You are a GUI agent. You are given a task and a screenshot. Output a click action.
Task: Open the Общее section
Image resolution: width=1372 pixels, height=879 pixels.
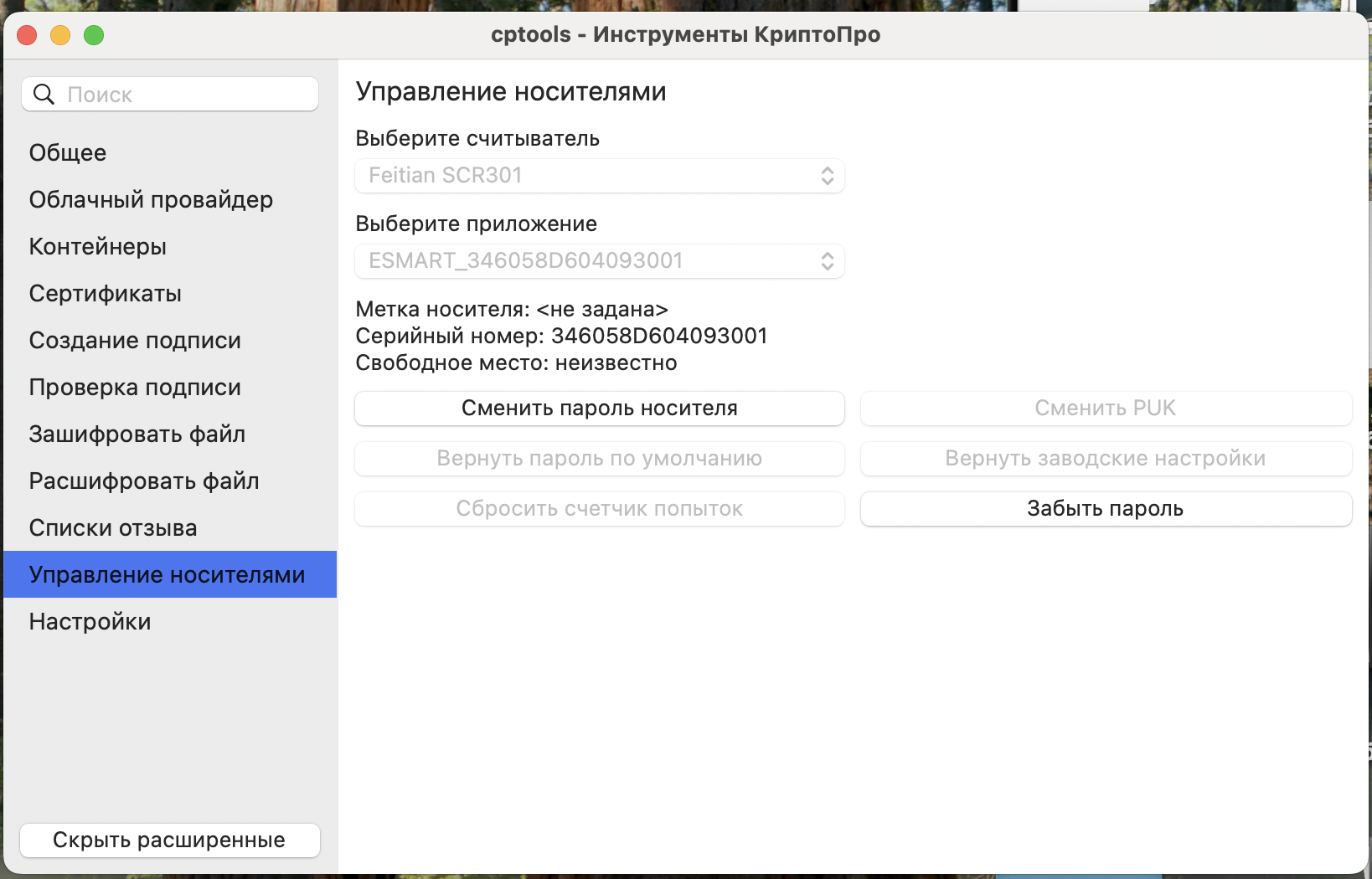[170, 152]
